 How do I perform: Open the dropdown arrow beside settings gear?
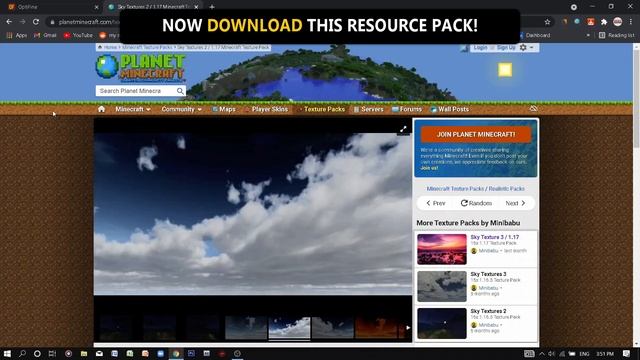point(531,48)
